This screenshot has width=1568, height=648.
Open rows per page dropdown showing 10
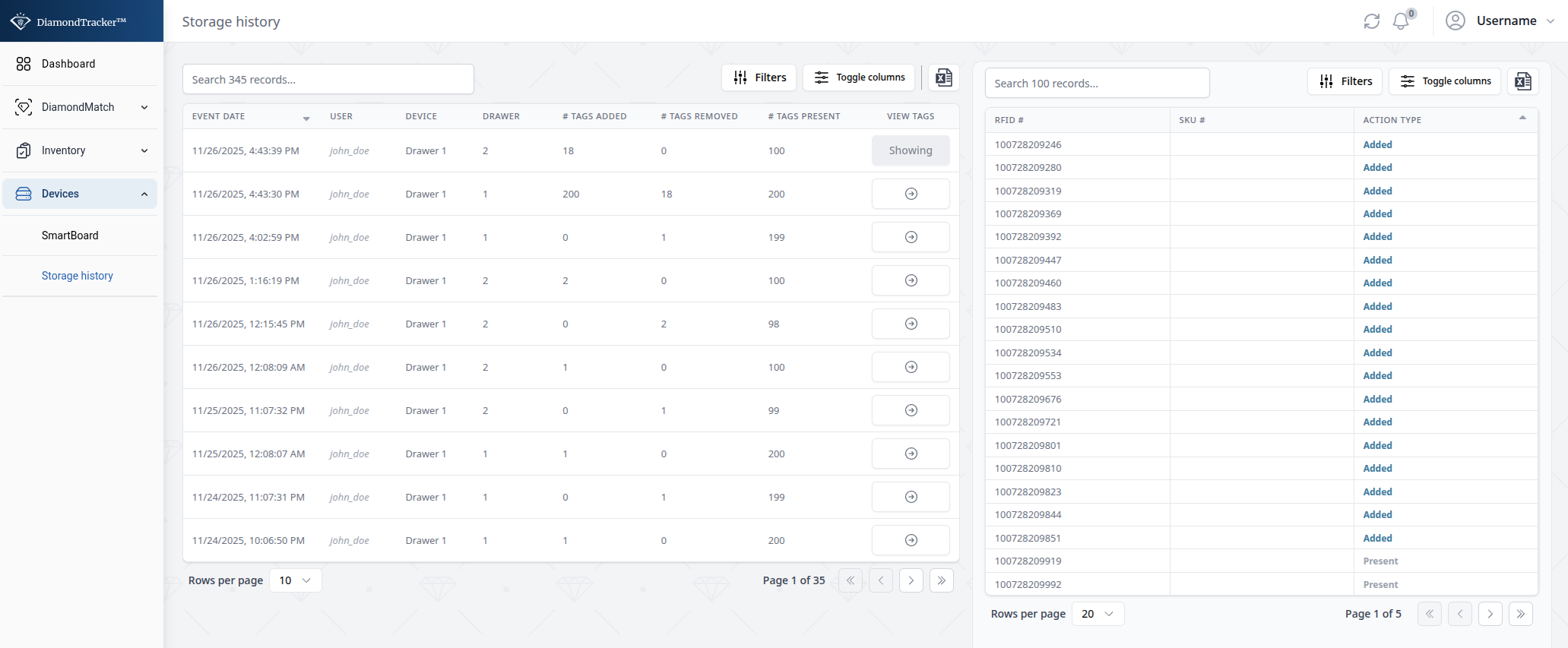point(295,580)
